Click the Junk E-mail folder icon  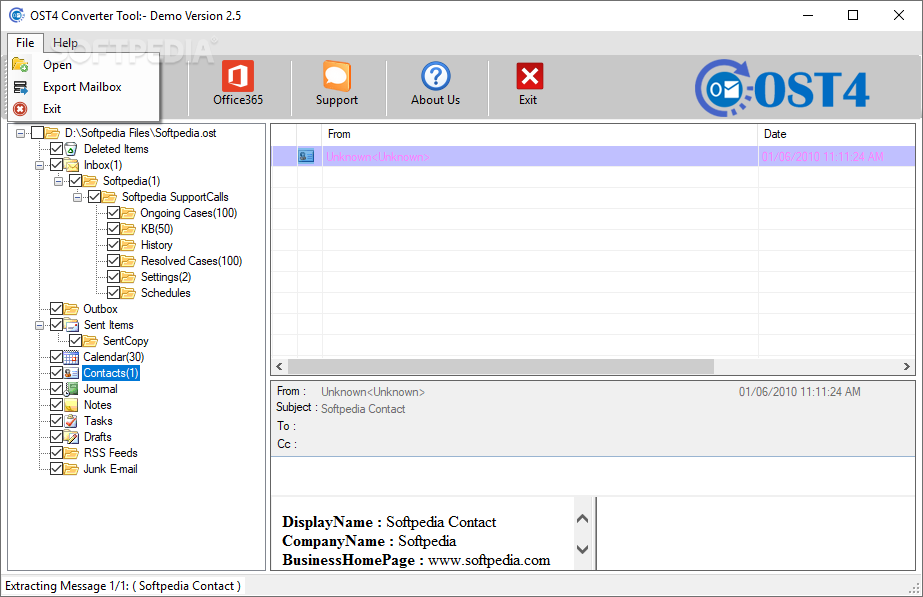pos(71,469)
